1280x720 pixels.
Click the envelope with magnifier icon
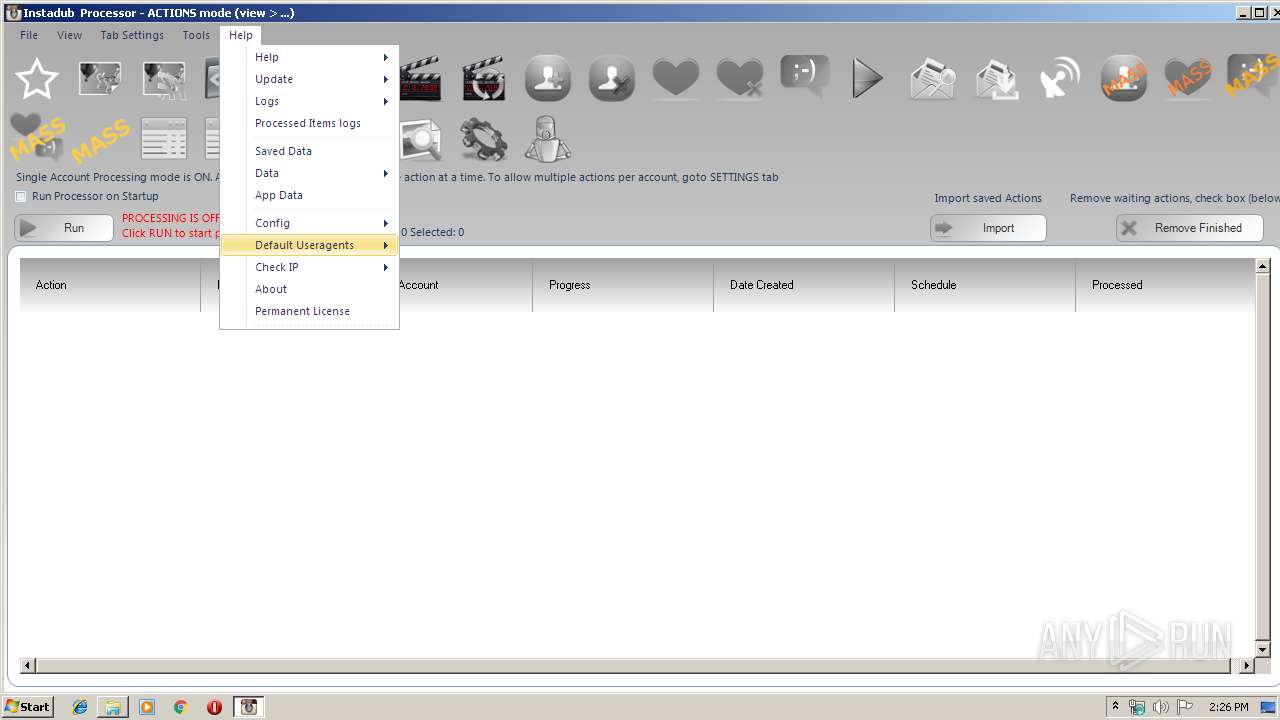pos(932,78)
